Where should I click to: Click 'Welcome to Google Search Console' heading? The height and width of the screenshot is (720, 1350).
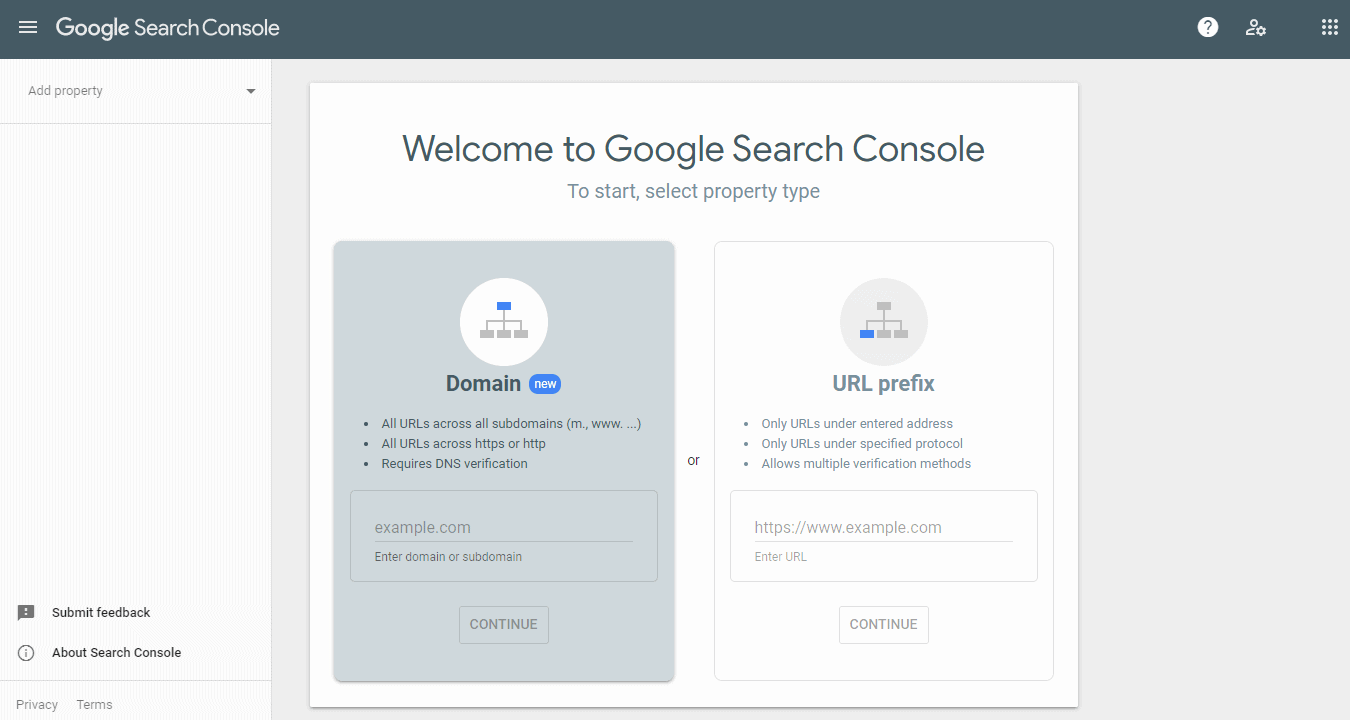pos(694,149)
